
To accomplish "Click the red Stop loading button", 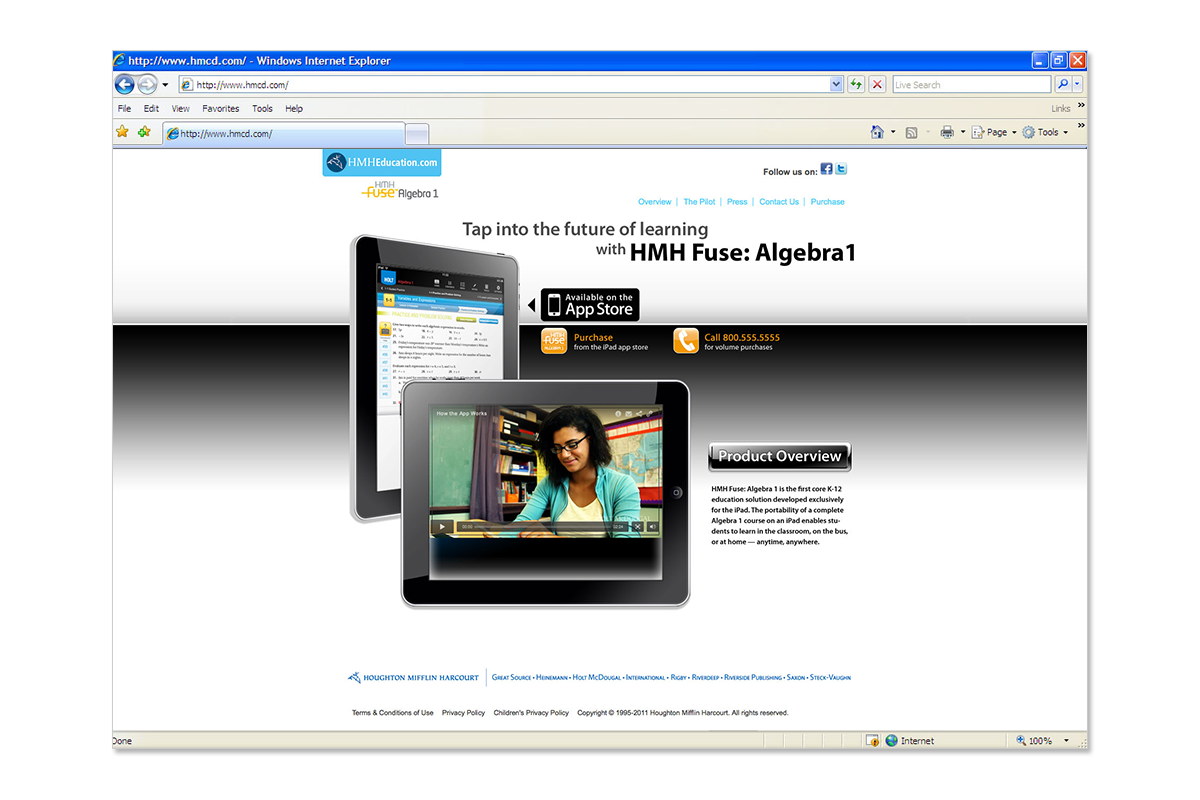I will (x=877, y=85).
